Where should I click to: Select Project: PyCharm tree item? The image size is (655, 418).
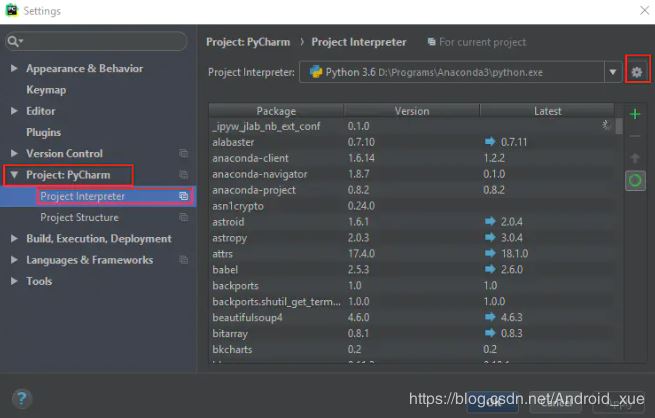coord(68,175)
